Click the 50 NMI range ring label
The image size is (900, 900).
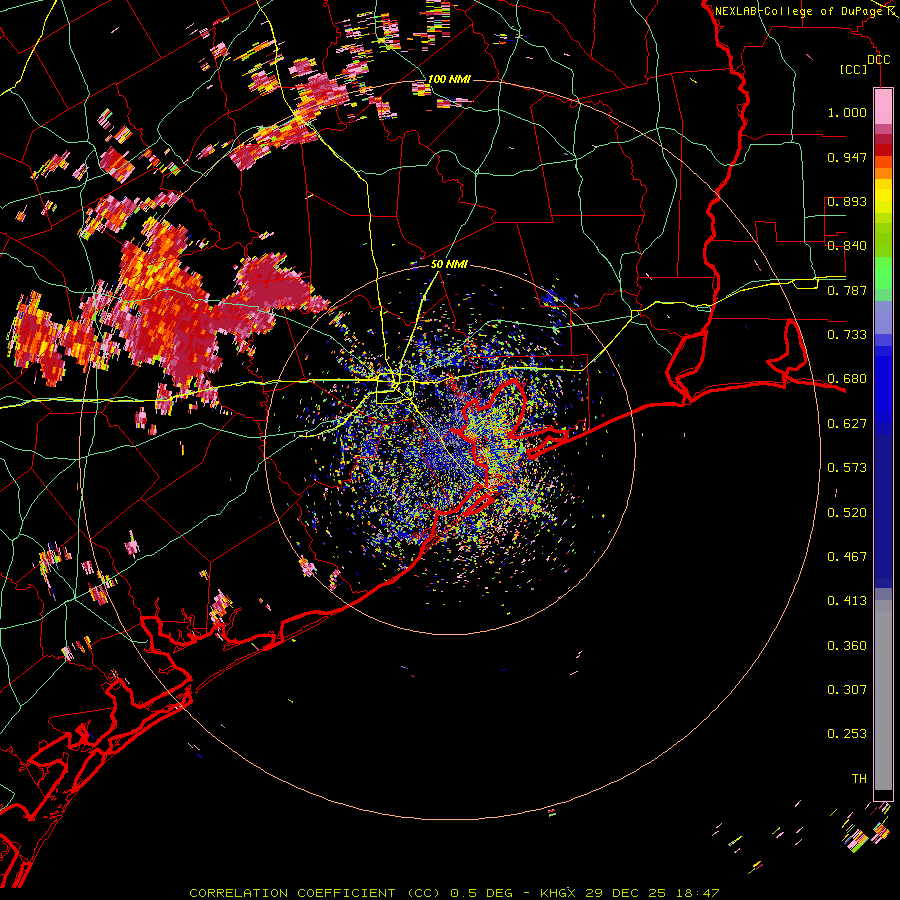click(449, 264)
